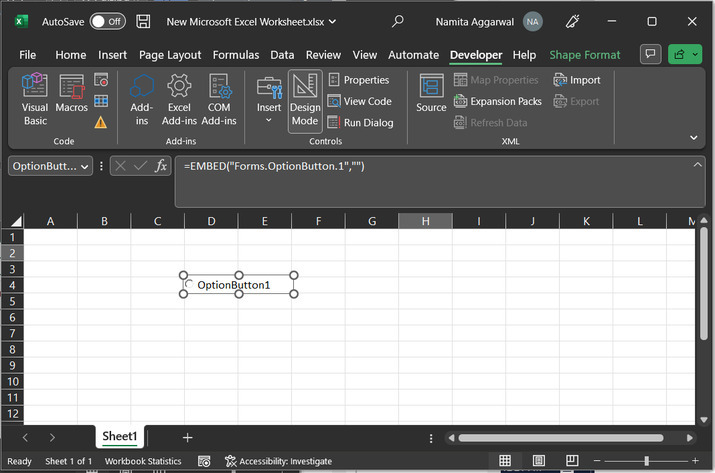
Task: Click Expansion Packs button
Action: 498,101
